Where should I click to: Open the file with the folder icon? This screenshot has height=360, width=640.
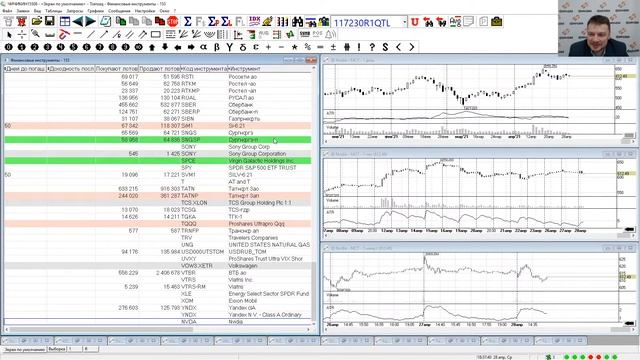click(x=36, y=21)
